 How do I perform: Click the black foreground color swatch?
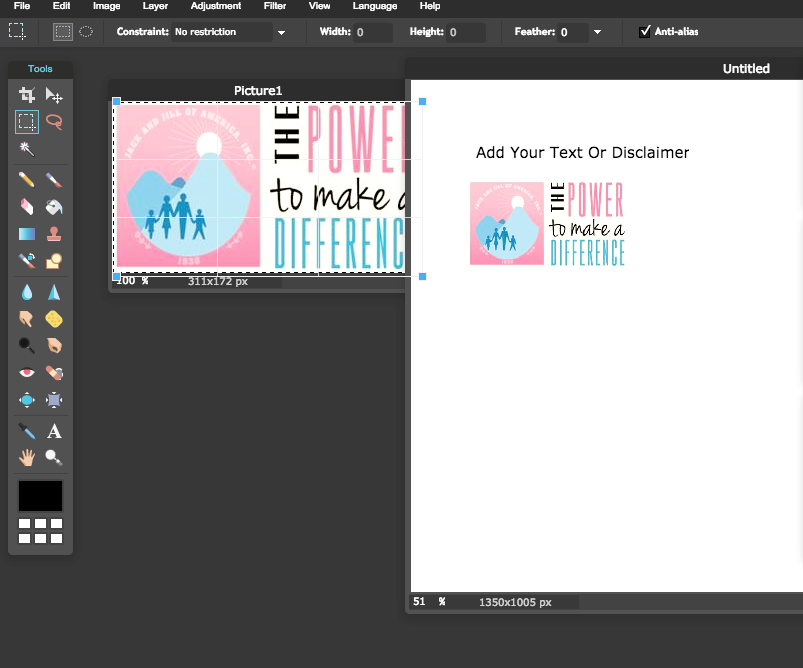click(40, 496)
